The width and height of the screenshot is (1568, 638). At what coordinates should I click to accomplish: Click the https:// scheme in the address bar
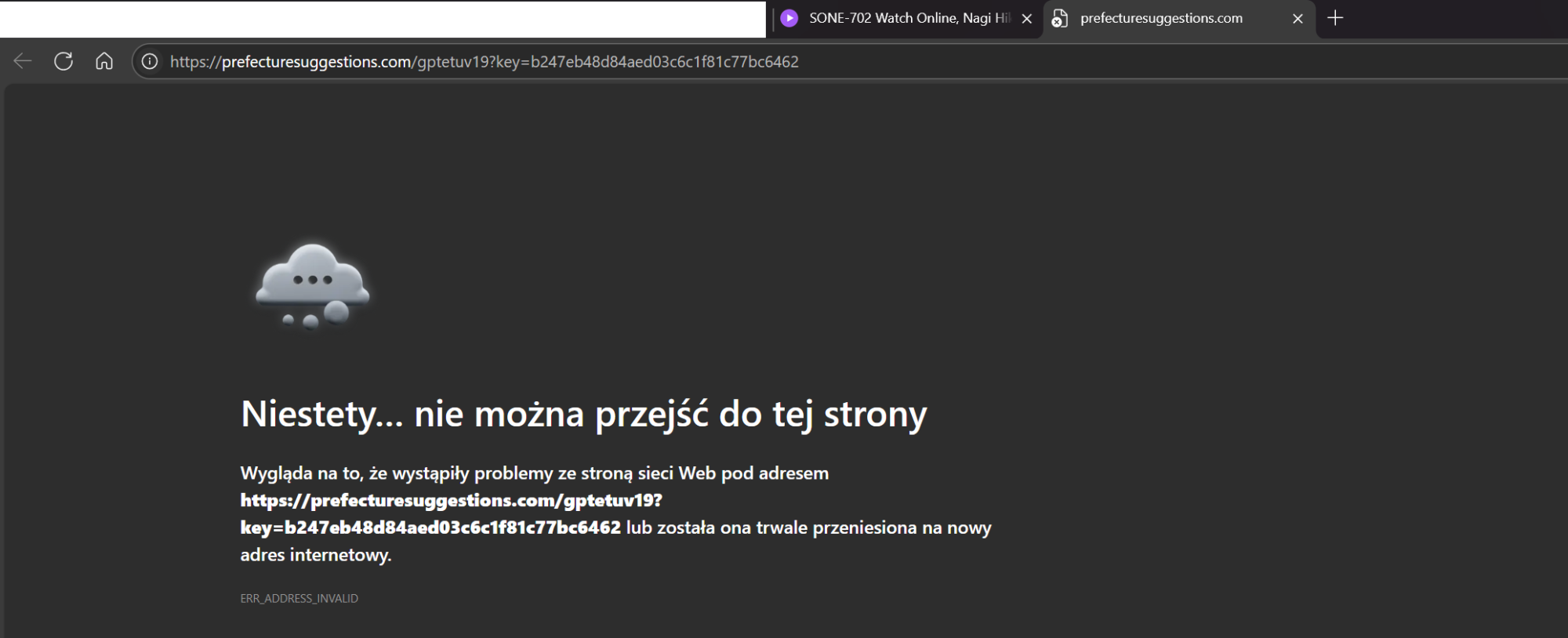(x=195, y=62)
